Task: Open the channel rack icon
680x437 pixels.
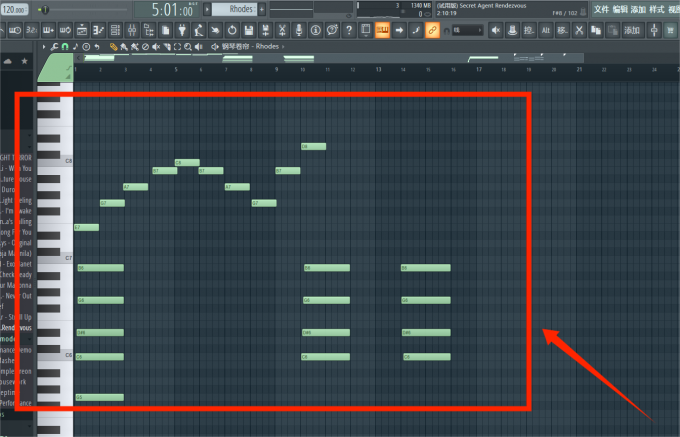Action: click(115, 30)
